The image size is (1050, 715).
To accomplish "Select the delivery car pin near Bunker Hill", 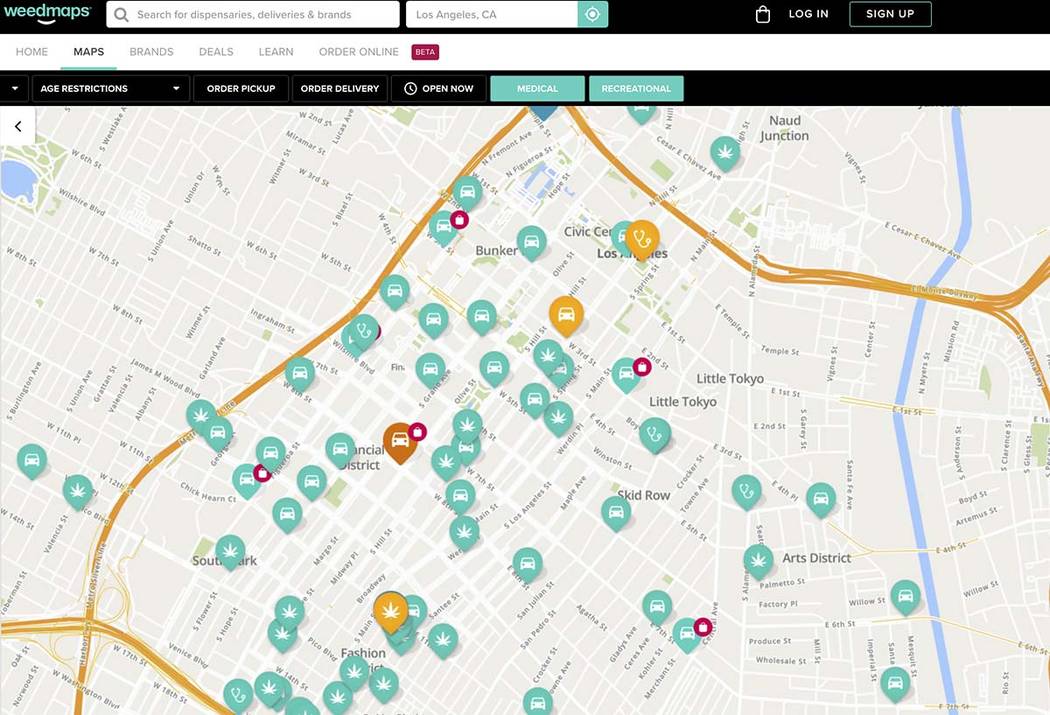I will (530, 242).
